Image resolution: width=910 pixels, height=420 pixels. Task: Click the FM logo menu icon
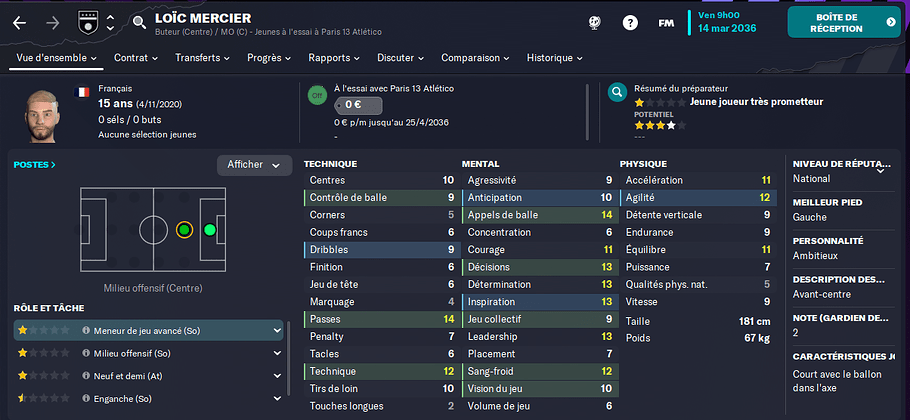click(666, 23)
